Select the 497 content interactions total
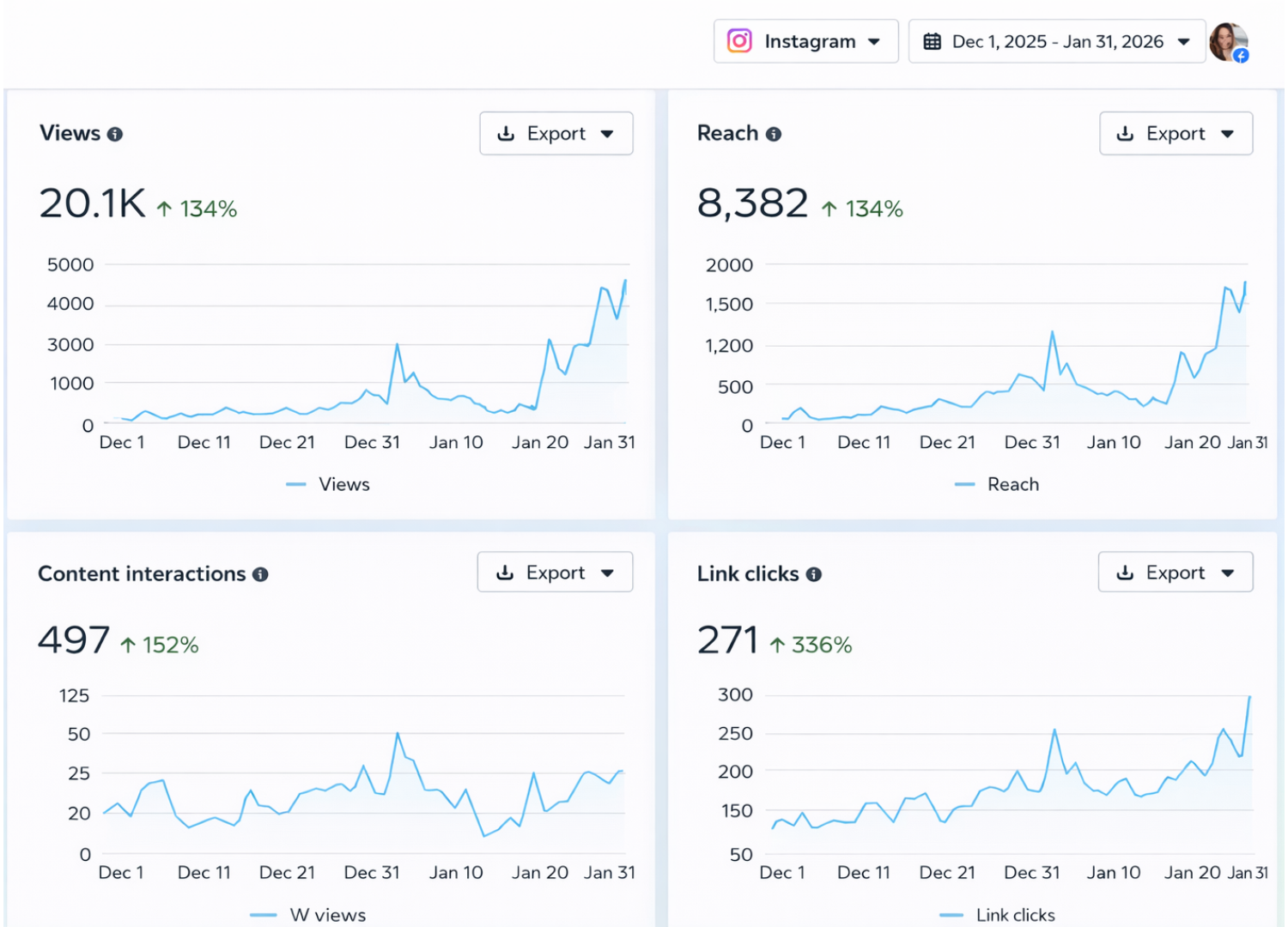This screenshot has height=927, width=1288. pyautogui.click(x=74, y=640)
